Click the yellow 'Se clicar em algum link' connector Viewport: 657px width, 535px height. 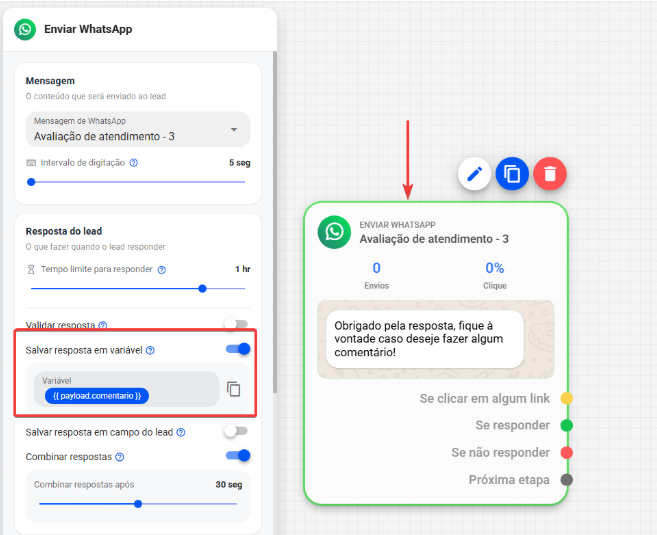point(566,398)
